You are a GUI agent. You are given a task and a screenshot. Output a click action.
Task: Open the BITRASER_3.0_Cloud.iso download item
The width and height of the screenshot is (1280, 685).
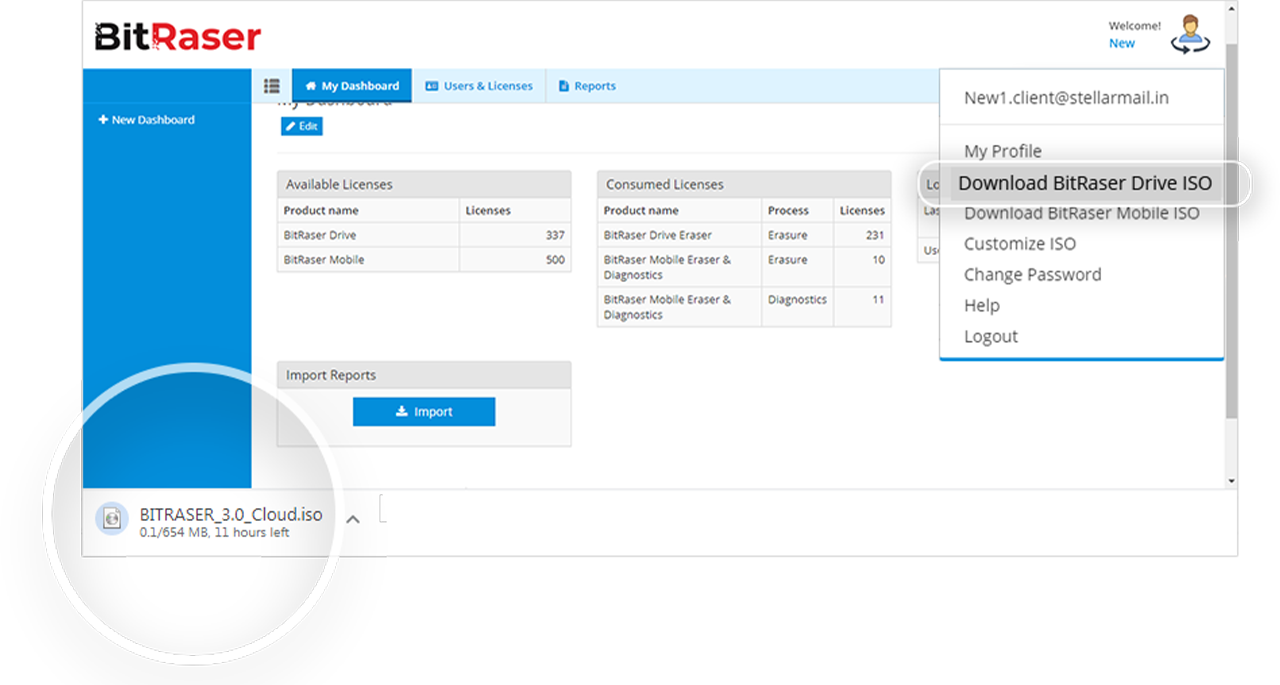(230, 515)
